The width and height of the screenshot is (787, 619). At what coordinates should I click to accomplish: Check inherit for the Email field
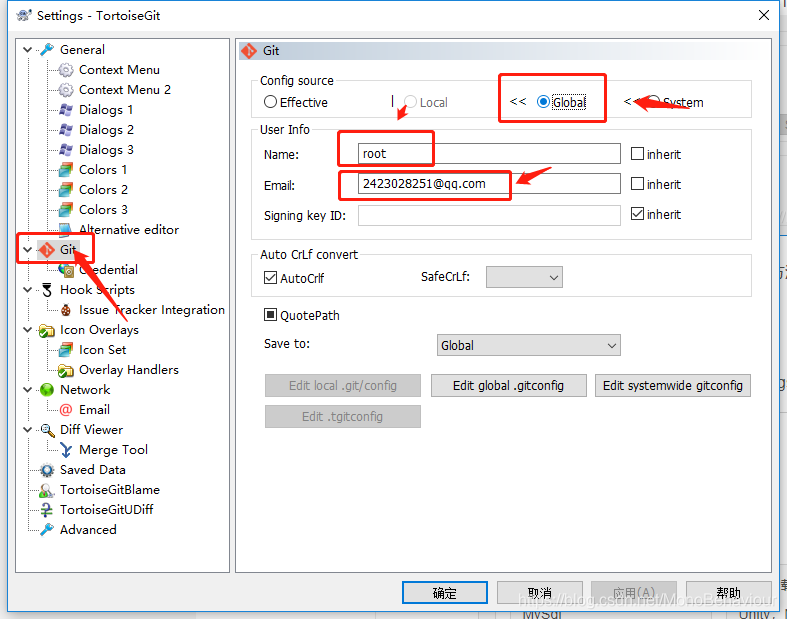[637, 184]
